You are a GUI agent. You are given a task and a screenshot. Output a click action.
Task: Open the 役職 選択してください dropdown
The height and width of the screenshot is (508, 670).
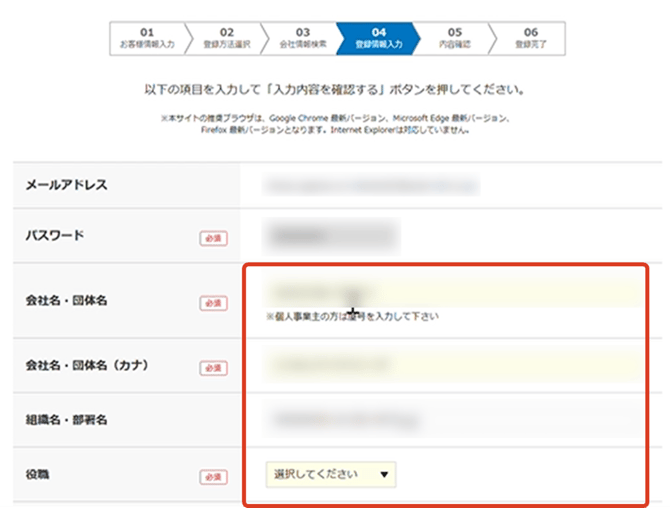[x=331, y=474]
